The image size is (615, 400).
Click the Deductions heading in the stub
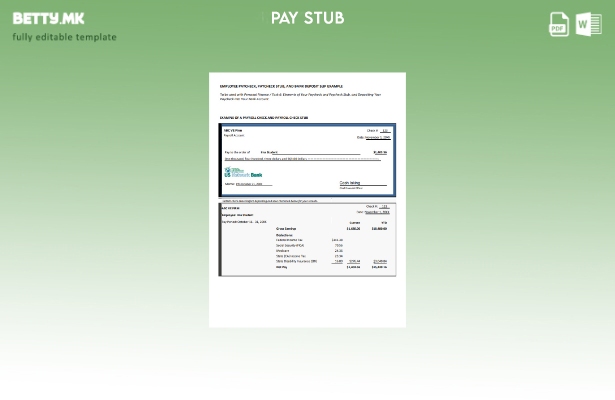[284, 235]
